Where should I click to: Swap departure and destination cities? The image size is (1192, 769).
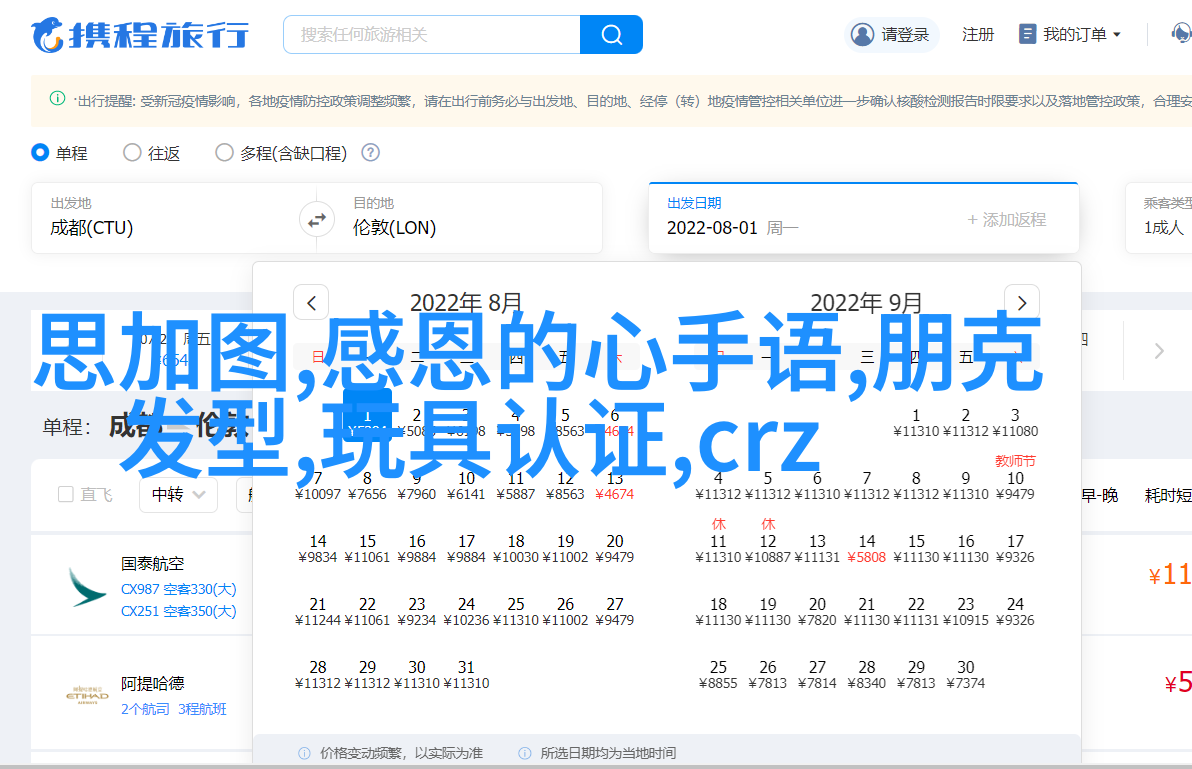click(316, 220)
